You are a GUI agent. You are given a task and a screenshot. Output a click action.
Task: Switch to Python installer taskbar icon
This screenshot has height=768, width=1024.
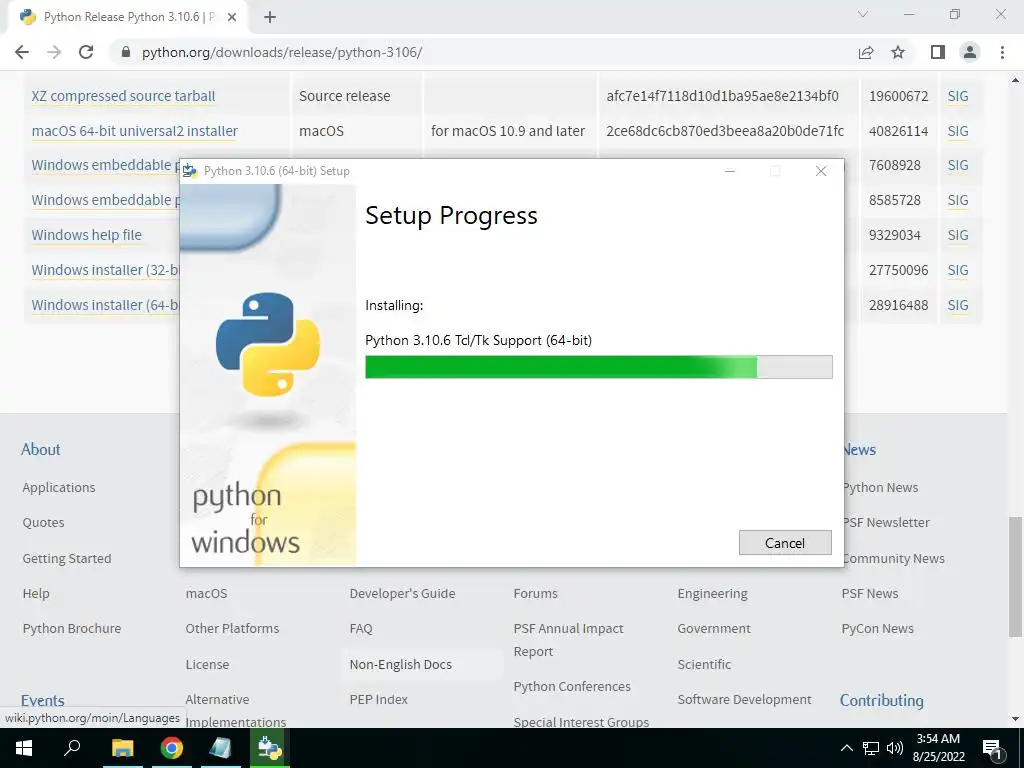(x=270, y=748)
